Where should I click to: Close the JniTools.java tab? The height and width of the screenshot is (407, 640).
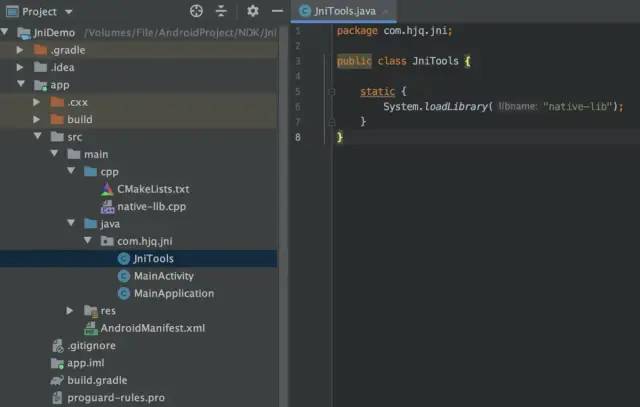[x=385, y=12]
